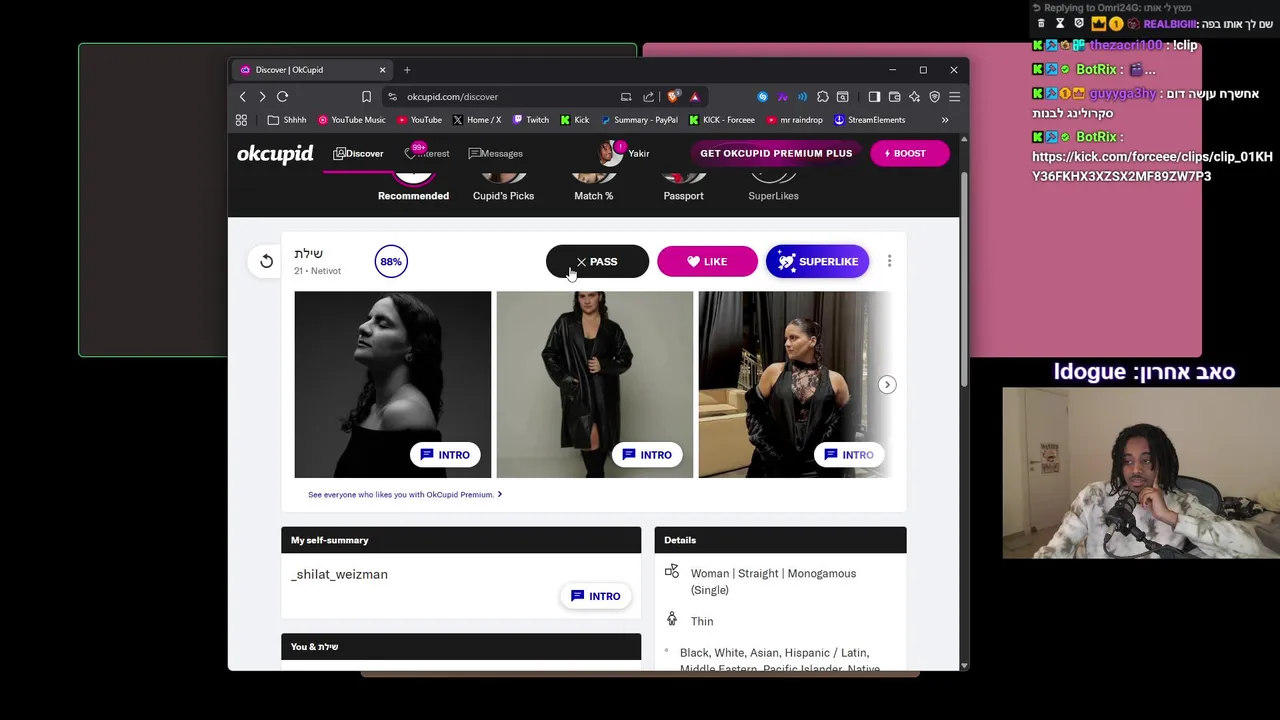Click the share icon in the address bar
1280x720 pixels.
648,97
